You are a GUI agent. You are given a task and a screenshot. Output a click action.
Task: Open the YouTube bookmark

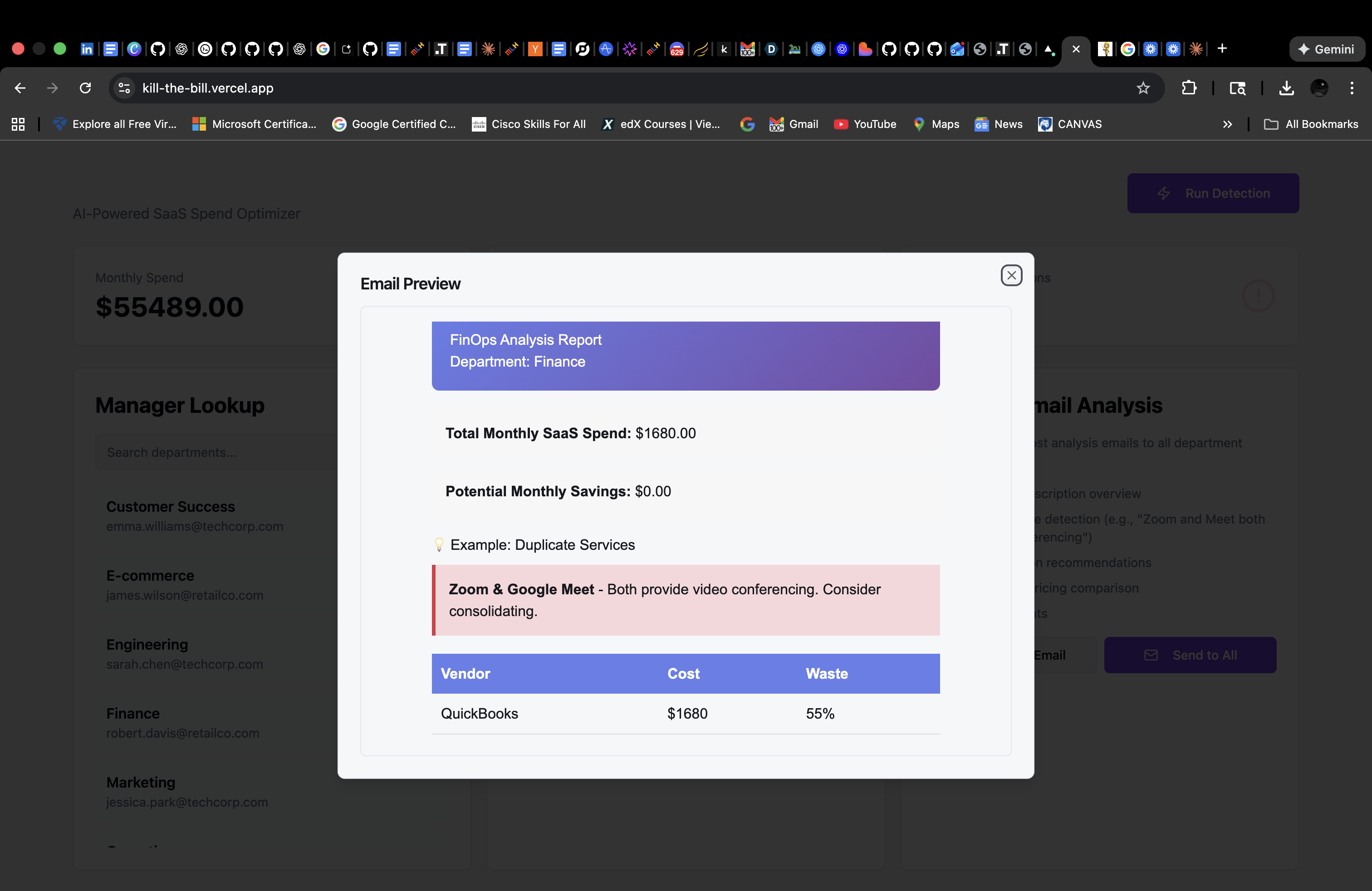(865, 124)
